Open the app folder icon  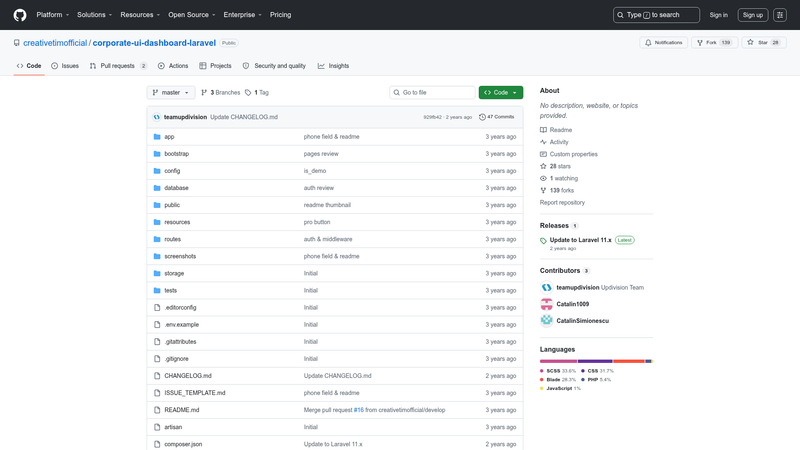pyautogui.click(x=157, y=137)
